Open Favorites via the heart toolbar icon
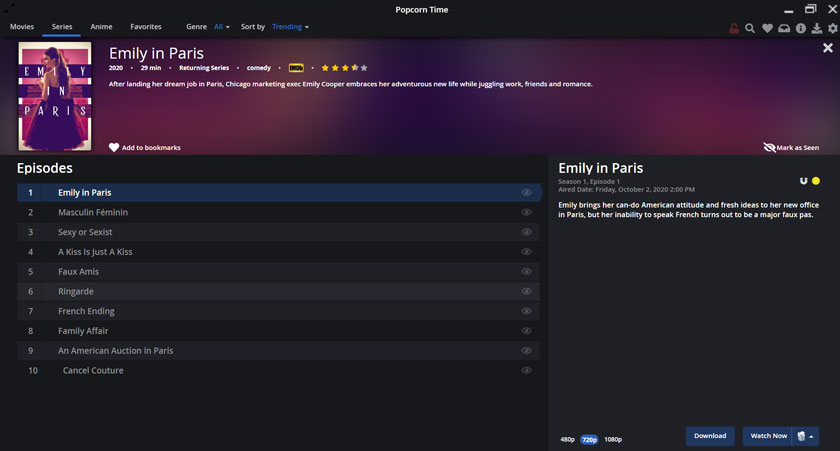Viewport: 840px width, 451px height. [767, 28]
